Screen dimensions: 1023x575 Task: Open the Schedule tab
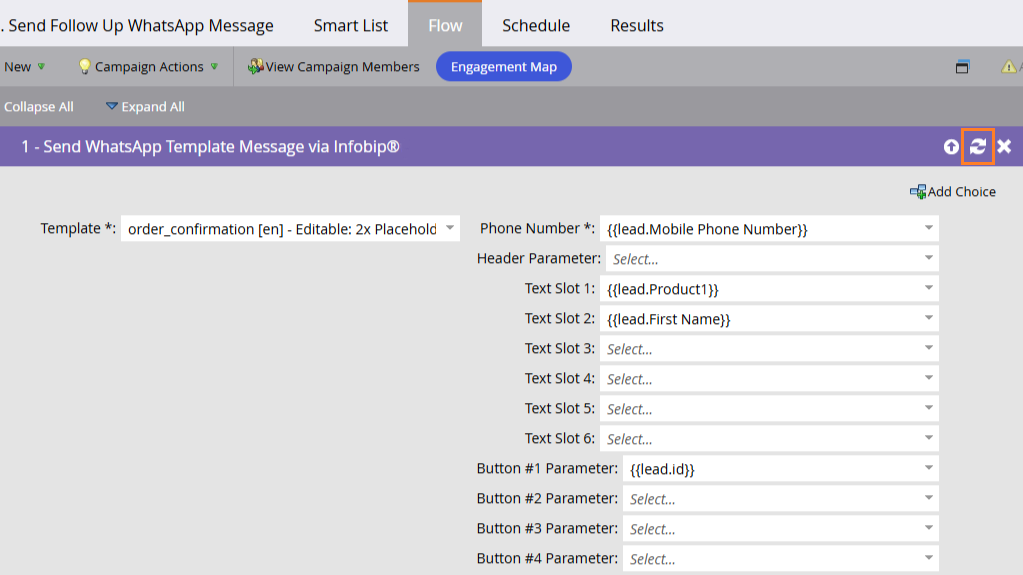pos(536,25)
